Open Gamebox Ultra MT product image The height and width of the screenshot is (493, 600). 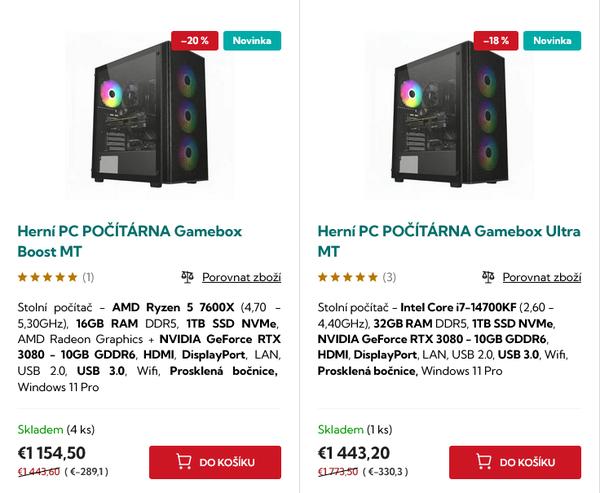tap(448, 117)
